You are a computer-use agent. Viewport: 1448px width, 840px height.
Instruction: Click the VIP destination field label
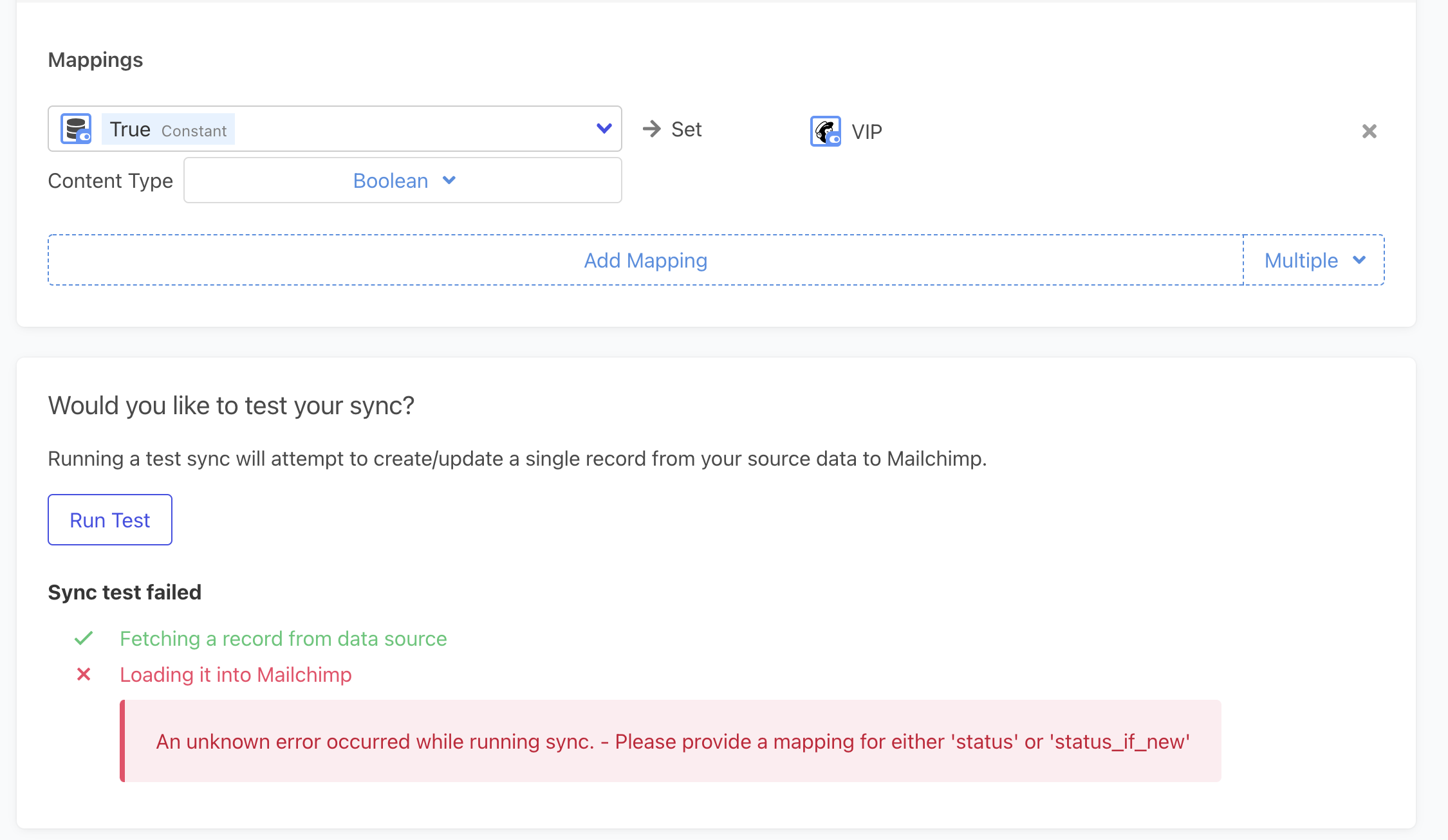click(867, 132)
